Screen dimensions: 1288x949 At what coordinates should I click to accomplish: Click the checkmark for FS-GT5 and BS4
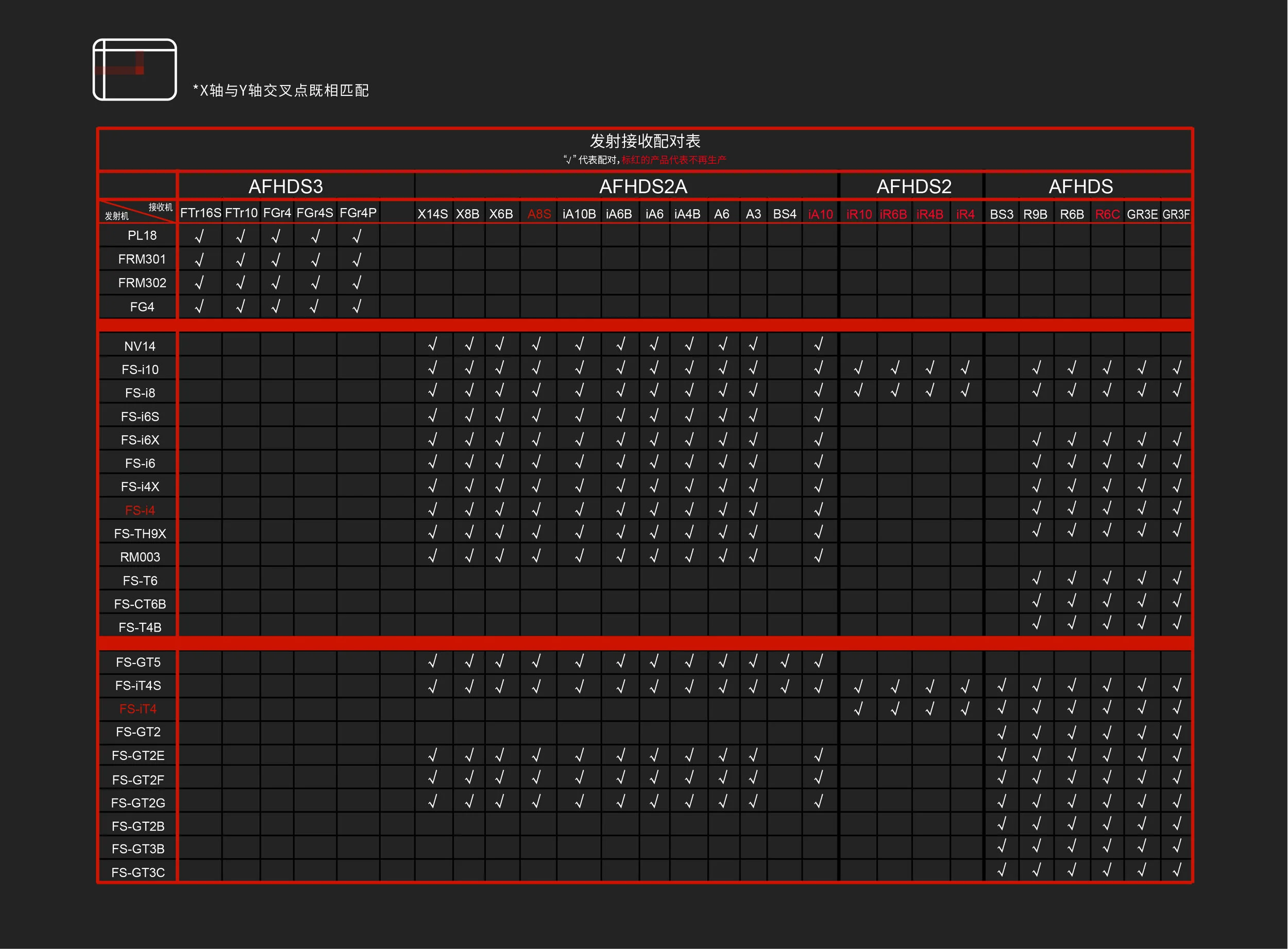tap(785, 662)
